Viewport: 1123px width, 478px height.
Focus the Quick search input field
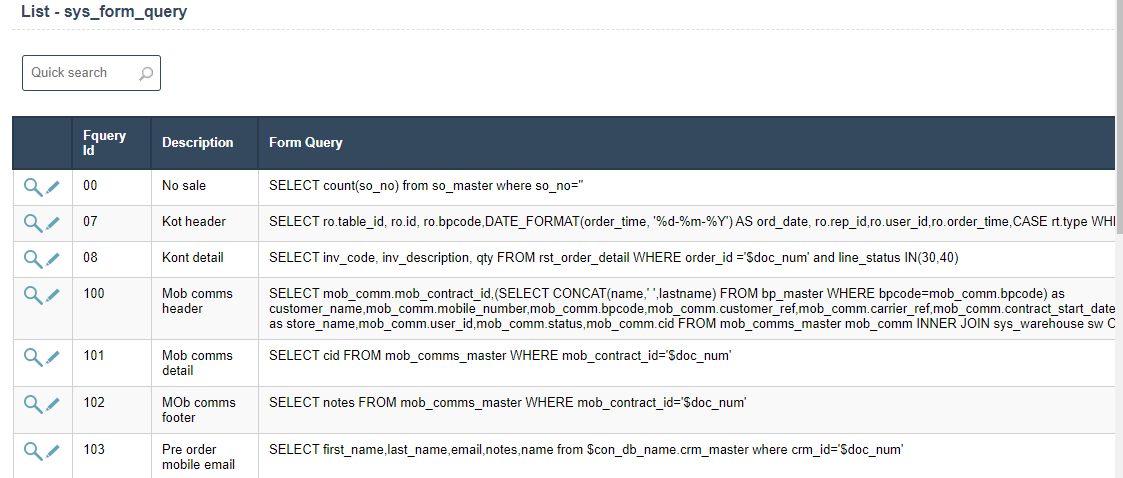(80, 73)
